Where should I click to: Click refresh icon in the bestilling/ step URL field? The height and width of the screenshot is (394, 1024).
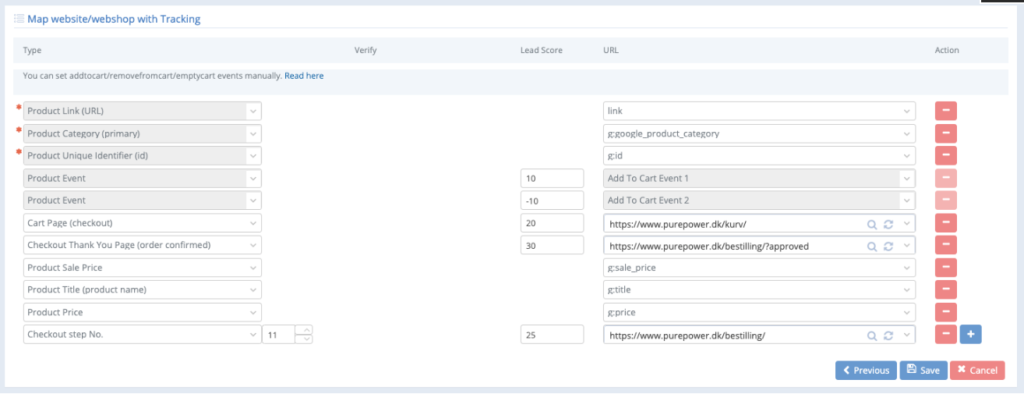pyautogui.click(x=888, y=335)
